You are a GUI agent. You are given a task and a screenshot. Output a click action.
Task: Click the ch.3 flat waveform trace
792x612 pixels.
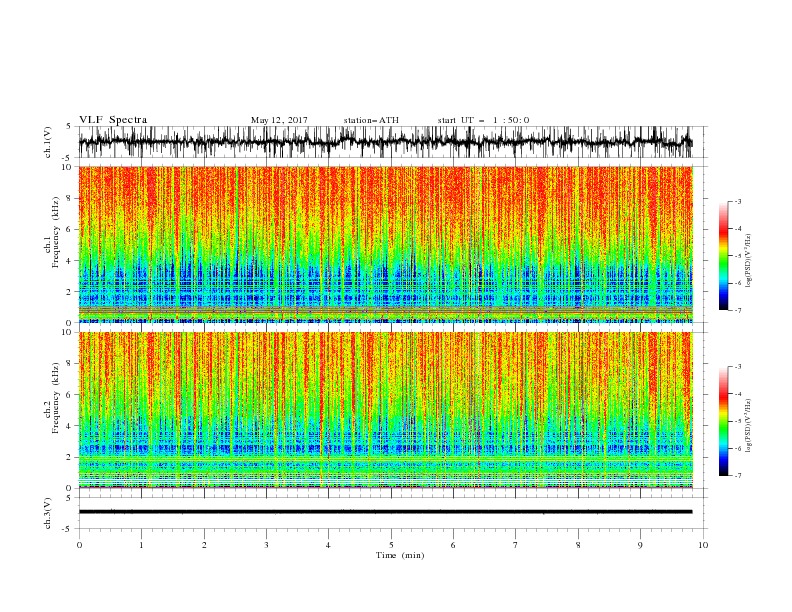[386, 512]
